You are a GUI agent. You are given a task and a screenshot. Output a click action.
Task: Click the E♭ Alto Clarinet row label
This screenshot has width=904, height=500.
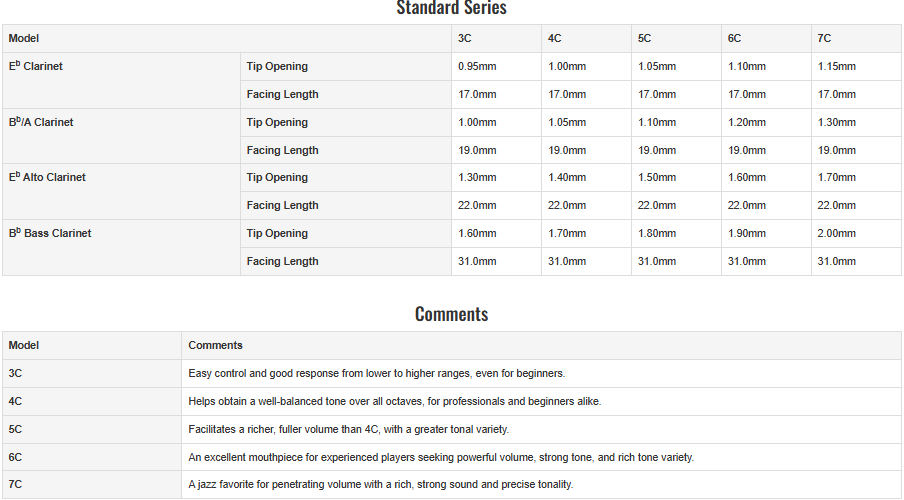coord(47,177)
